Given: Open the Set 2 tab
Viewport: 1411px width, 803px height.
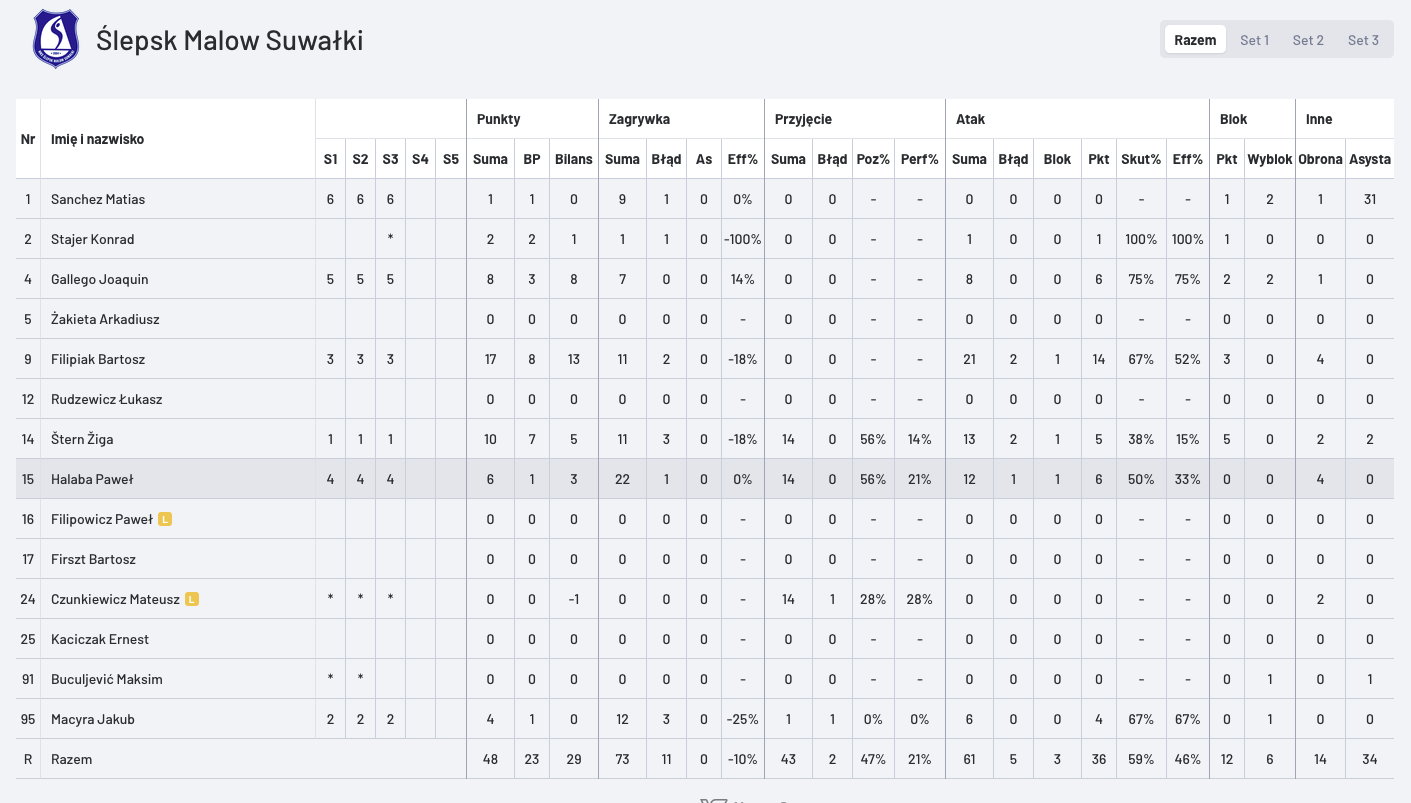Looking at the screenshot, I should pos(1308,40).
